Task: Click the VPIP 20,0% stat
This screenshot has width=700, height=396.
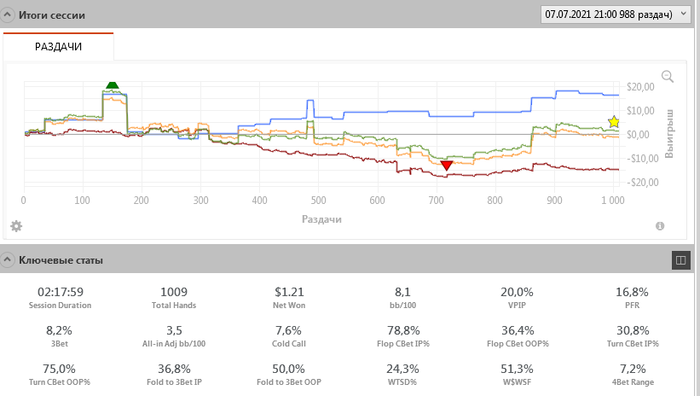Action: (x=517, y=298)
